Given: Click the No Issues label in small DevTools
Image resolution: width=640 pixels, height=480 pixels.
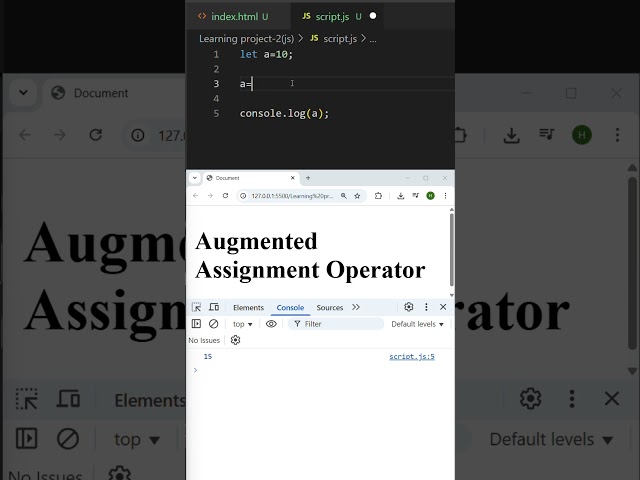Looking at the screenshot, I should [204, 340].
